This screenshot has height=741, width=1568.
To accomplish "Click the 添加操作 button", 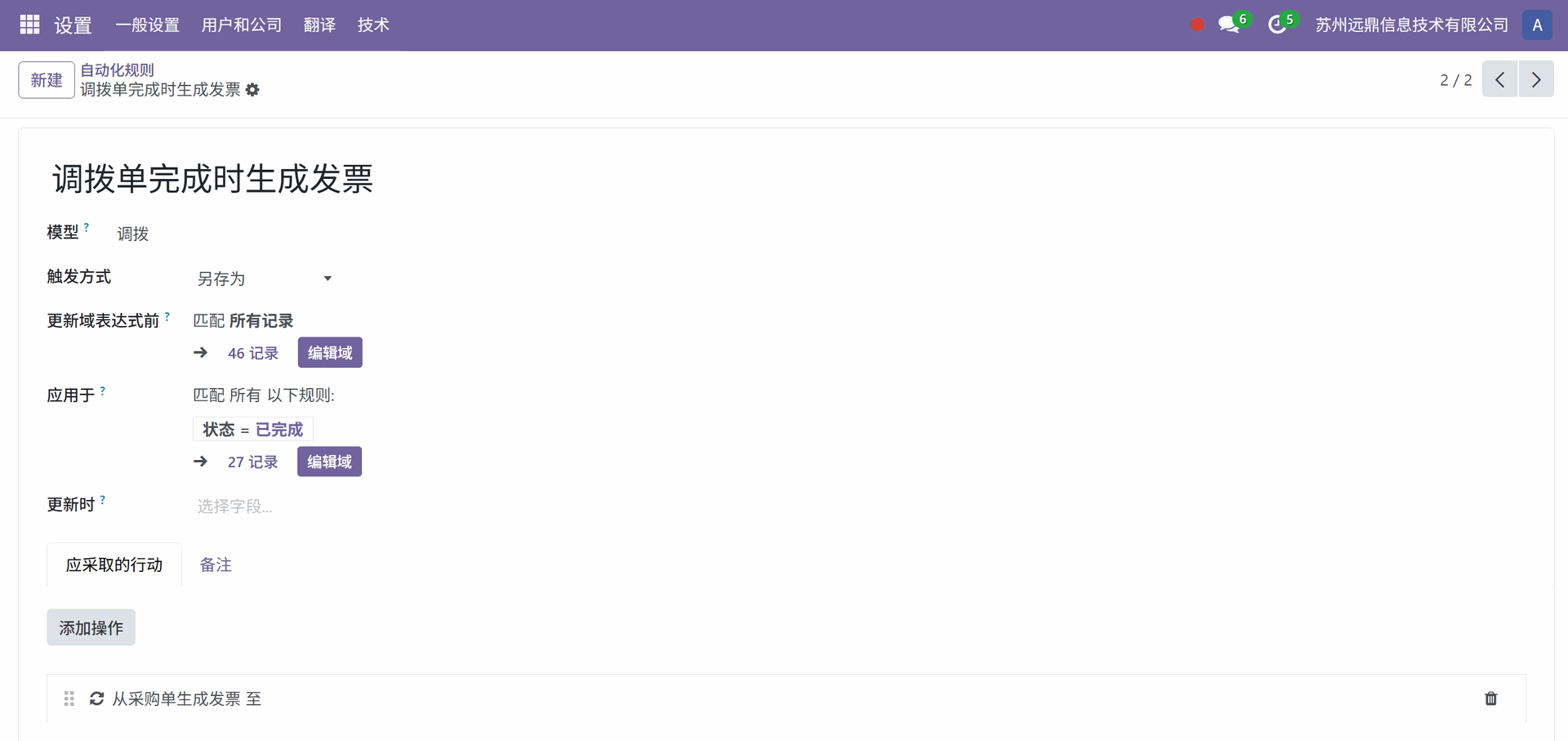I will [x=91, y=627].
